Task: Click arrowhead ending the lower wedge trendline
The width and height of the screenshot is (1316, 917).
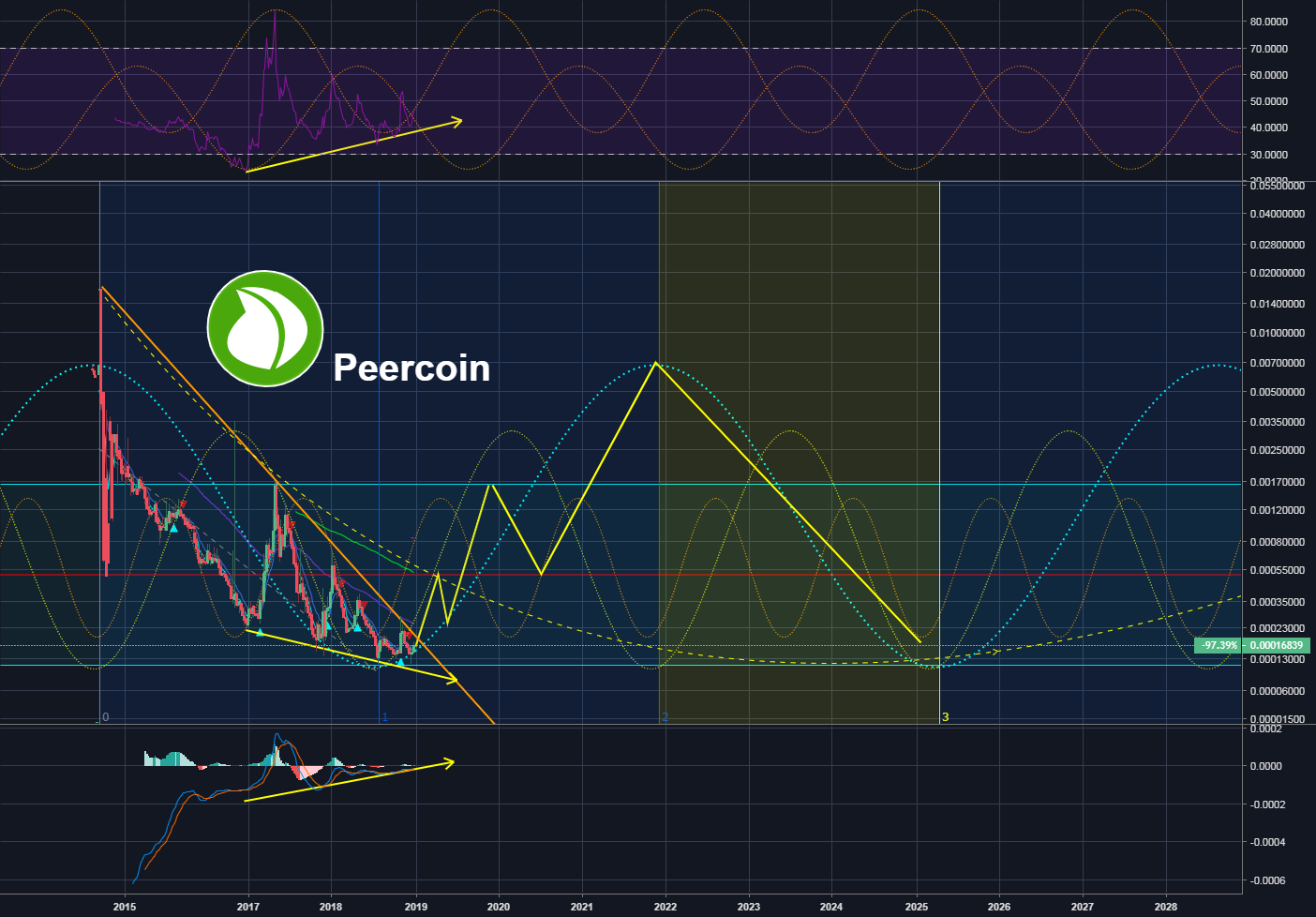Action: [452, 678]
